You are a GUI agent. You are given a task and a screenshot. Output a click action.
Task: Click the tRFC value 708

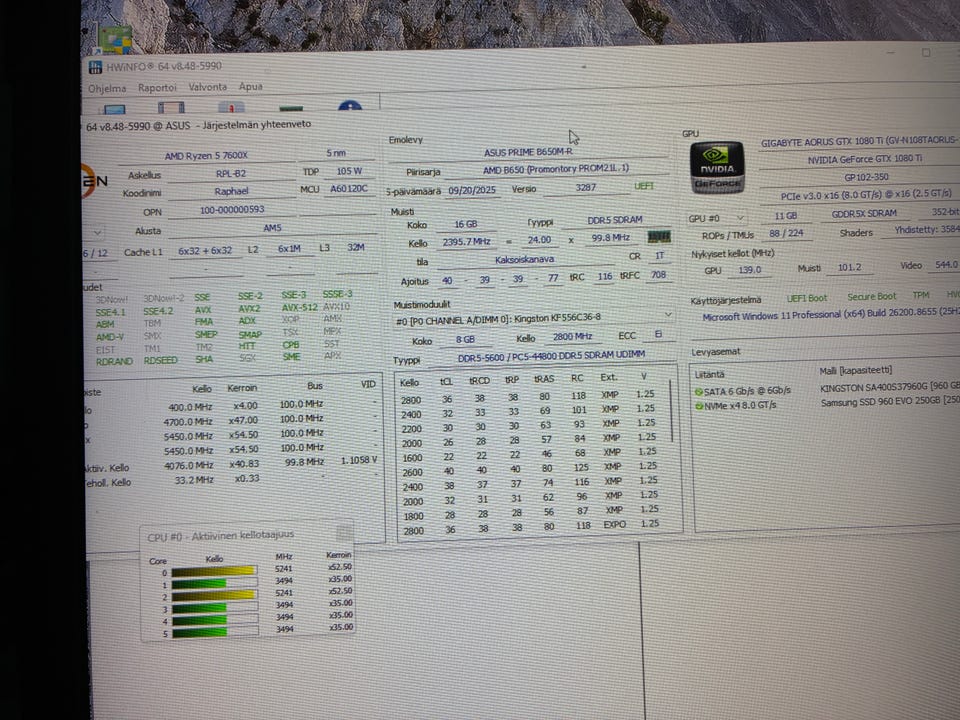pyautogui.click(x=658, y=275)
